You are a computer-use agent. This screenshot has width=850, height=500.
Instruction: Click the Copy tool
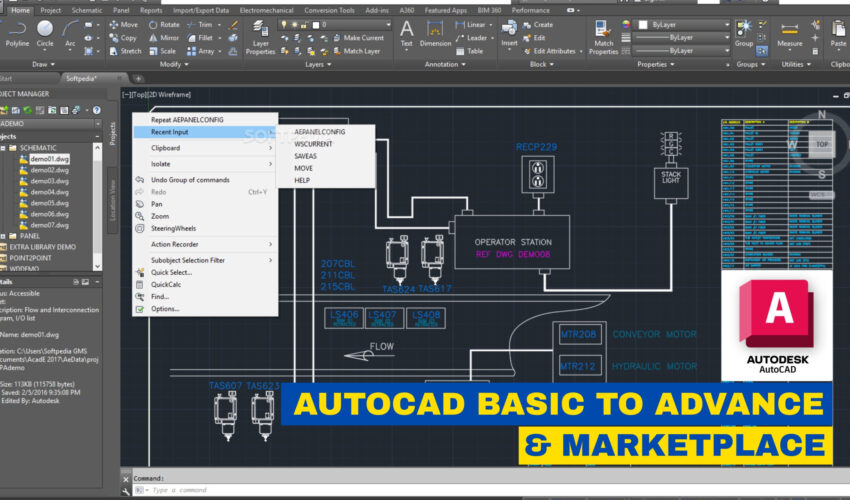tap(123, 38)
